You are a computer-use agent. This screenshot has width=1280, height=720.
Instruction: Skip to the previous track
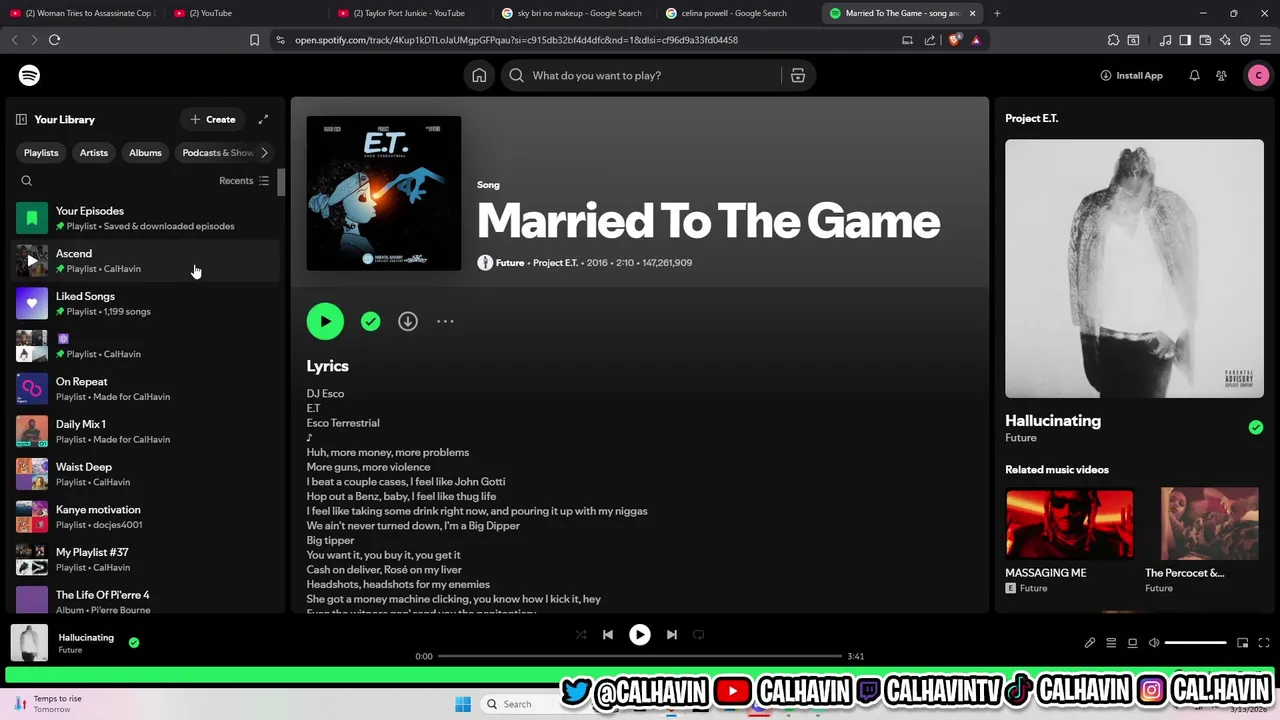pyautogui.click(x=607, y=634)
